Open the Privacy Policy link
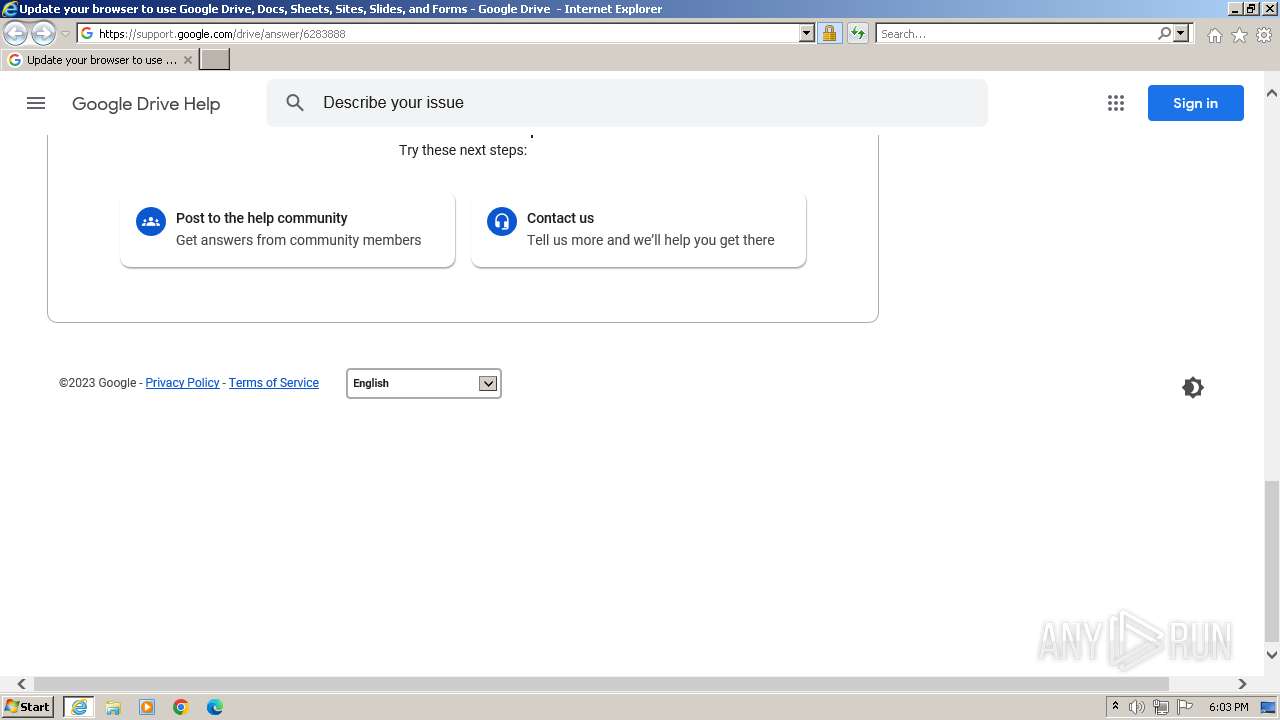The image size is (1280, 720). (182, 383)
